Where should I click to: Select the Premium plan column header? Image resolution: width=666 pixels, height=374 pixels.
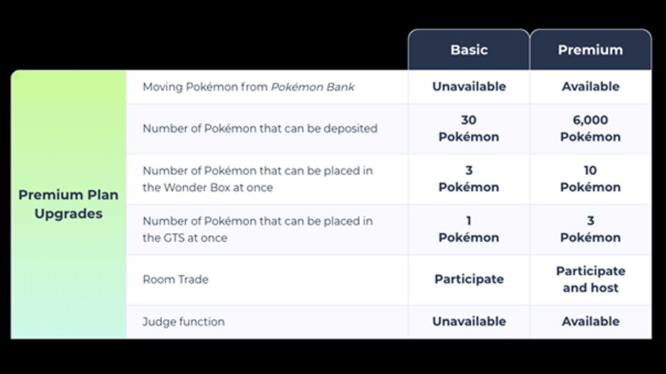pos(590,50)
